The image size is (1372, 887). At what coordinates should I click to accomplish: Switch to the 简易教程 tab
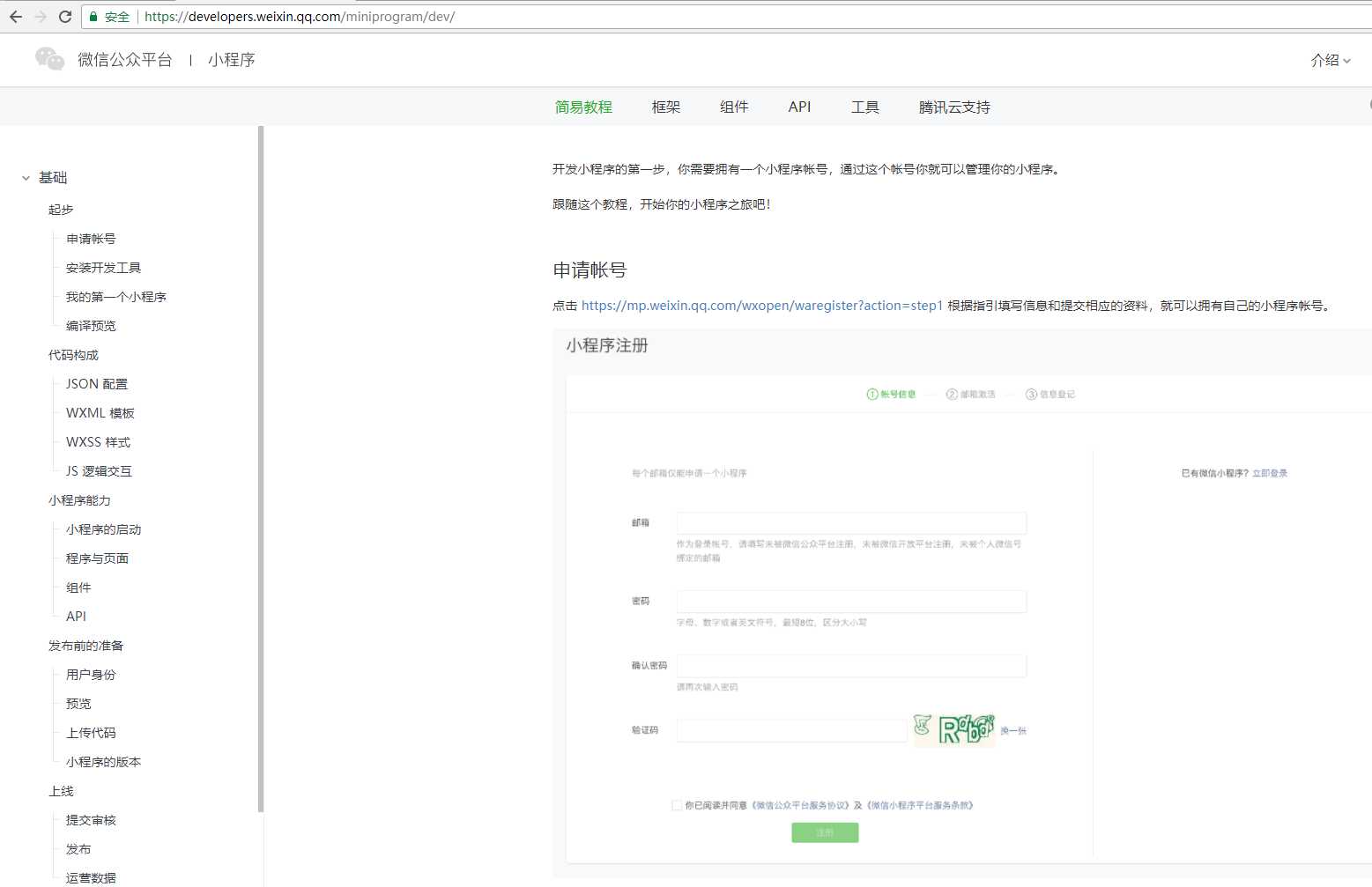click(583, 107)
